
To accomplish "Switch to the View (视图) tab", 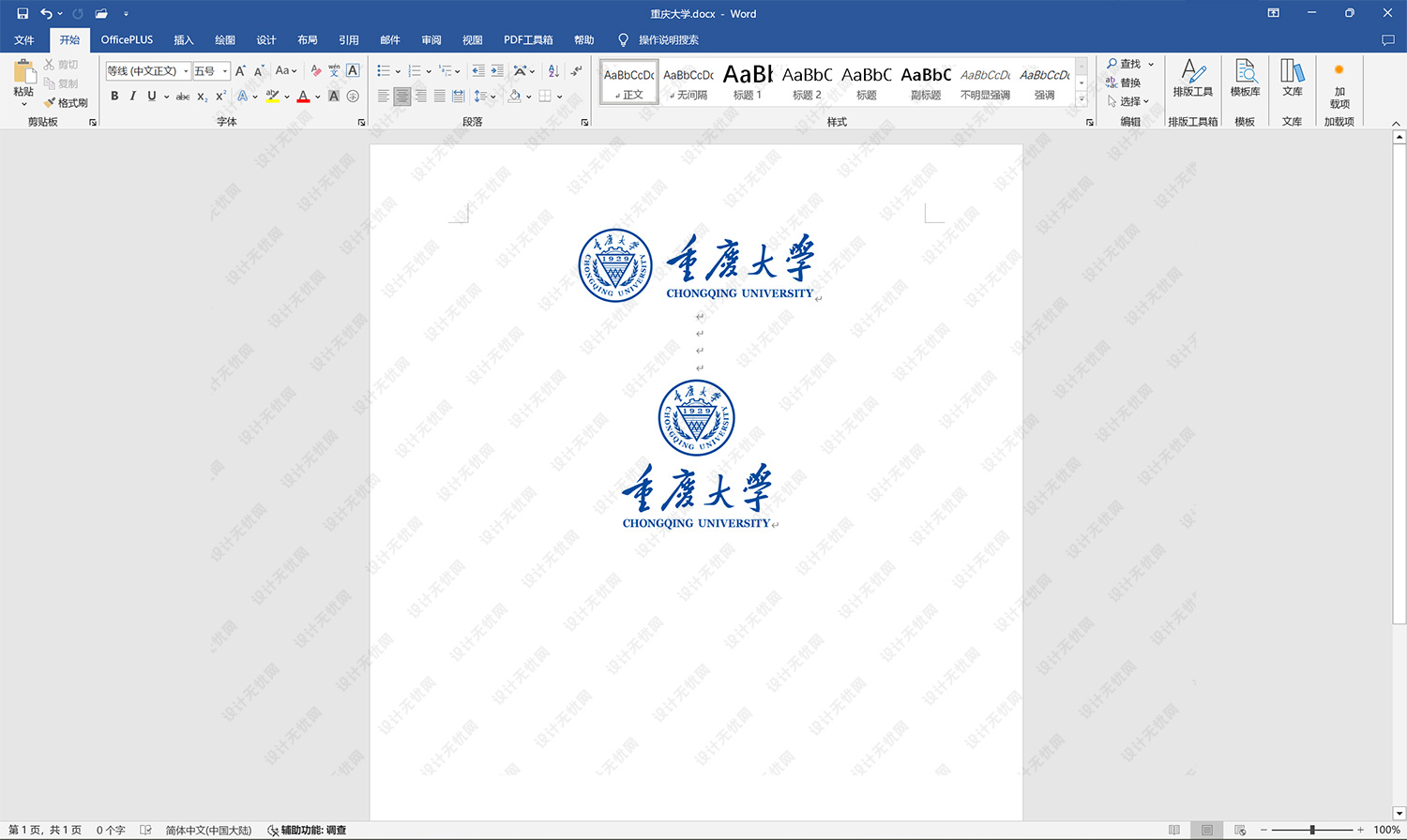I will (473, 39).
